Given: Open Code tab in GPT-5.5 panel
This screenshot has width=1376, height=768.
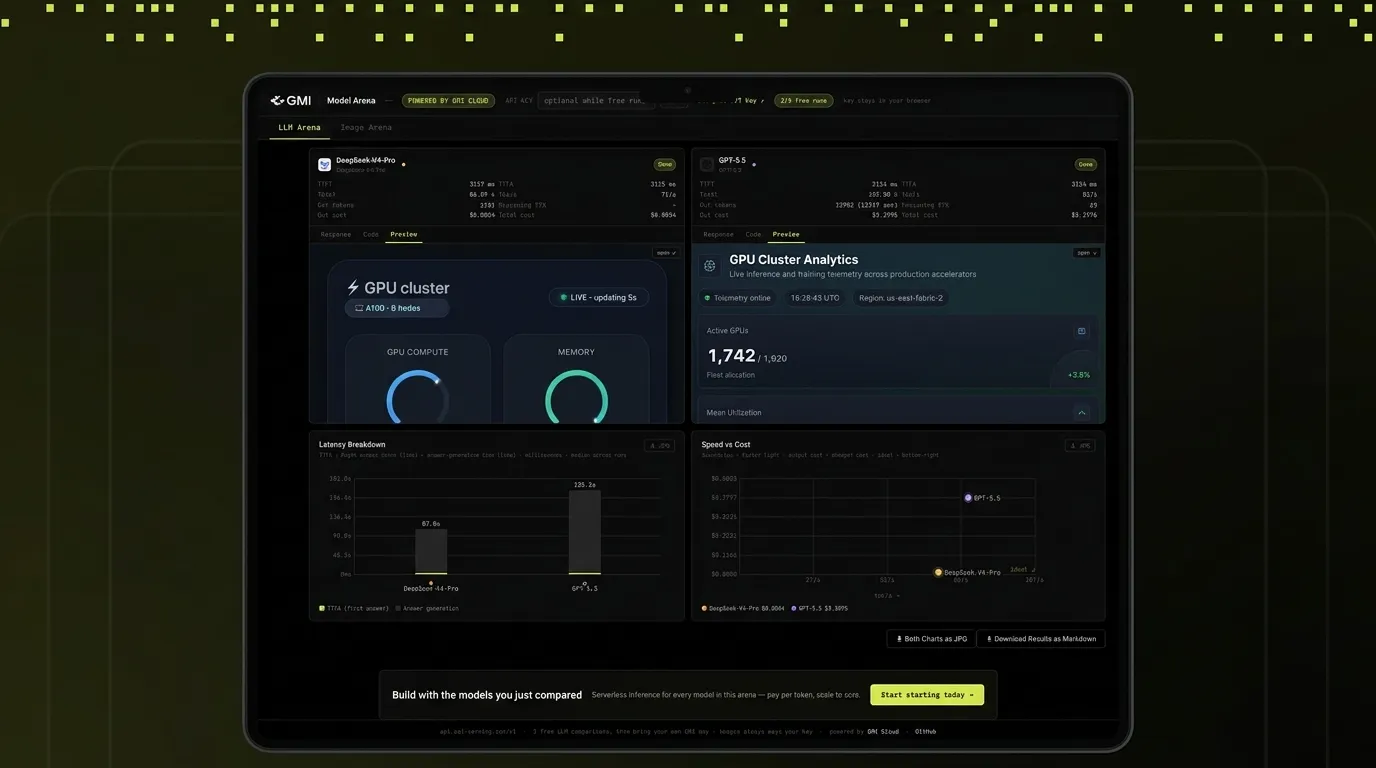Looking at the screenshot, I should (x=753, y=235).
